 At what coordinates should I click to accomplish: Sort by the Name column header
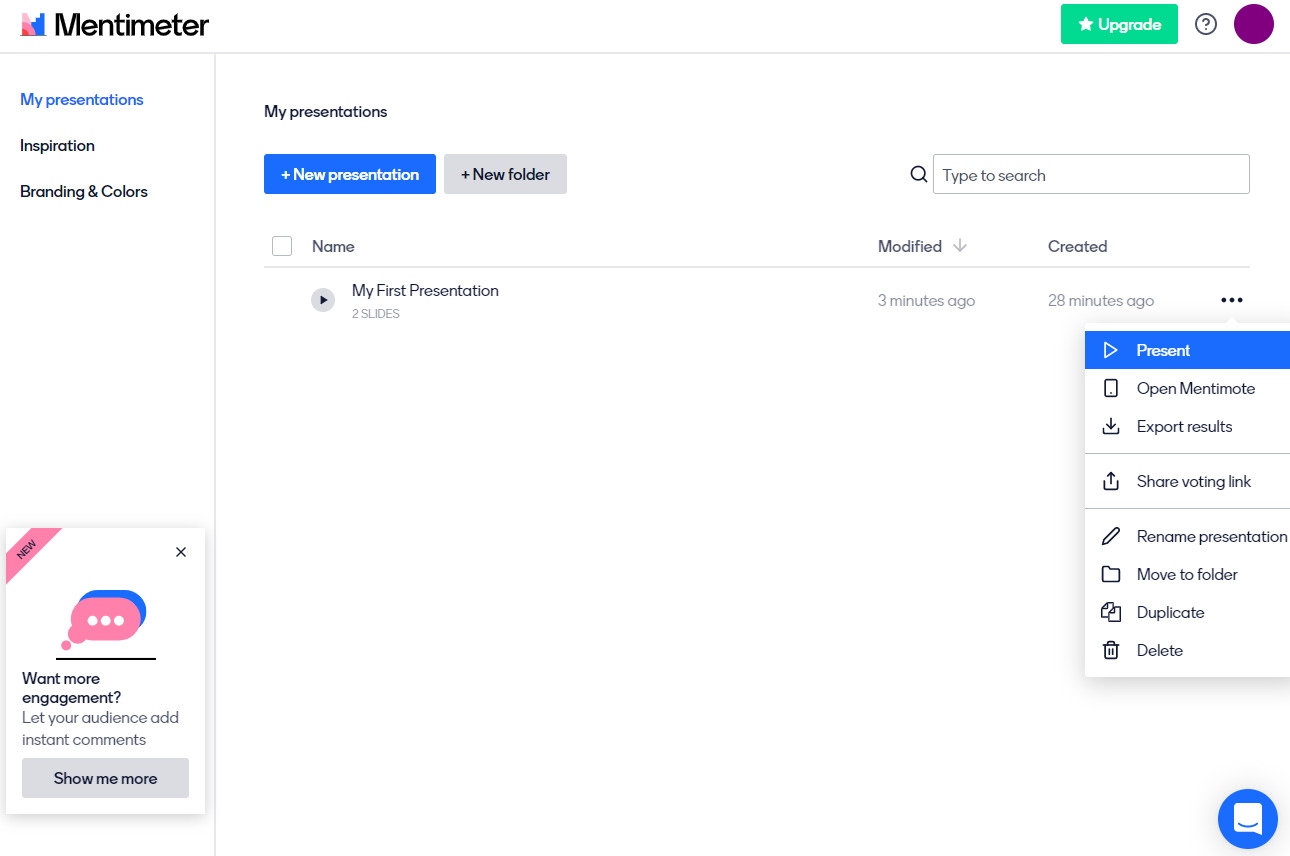pyautogui.click(x=333, y=246)
